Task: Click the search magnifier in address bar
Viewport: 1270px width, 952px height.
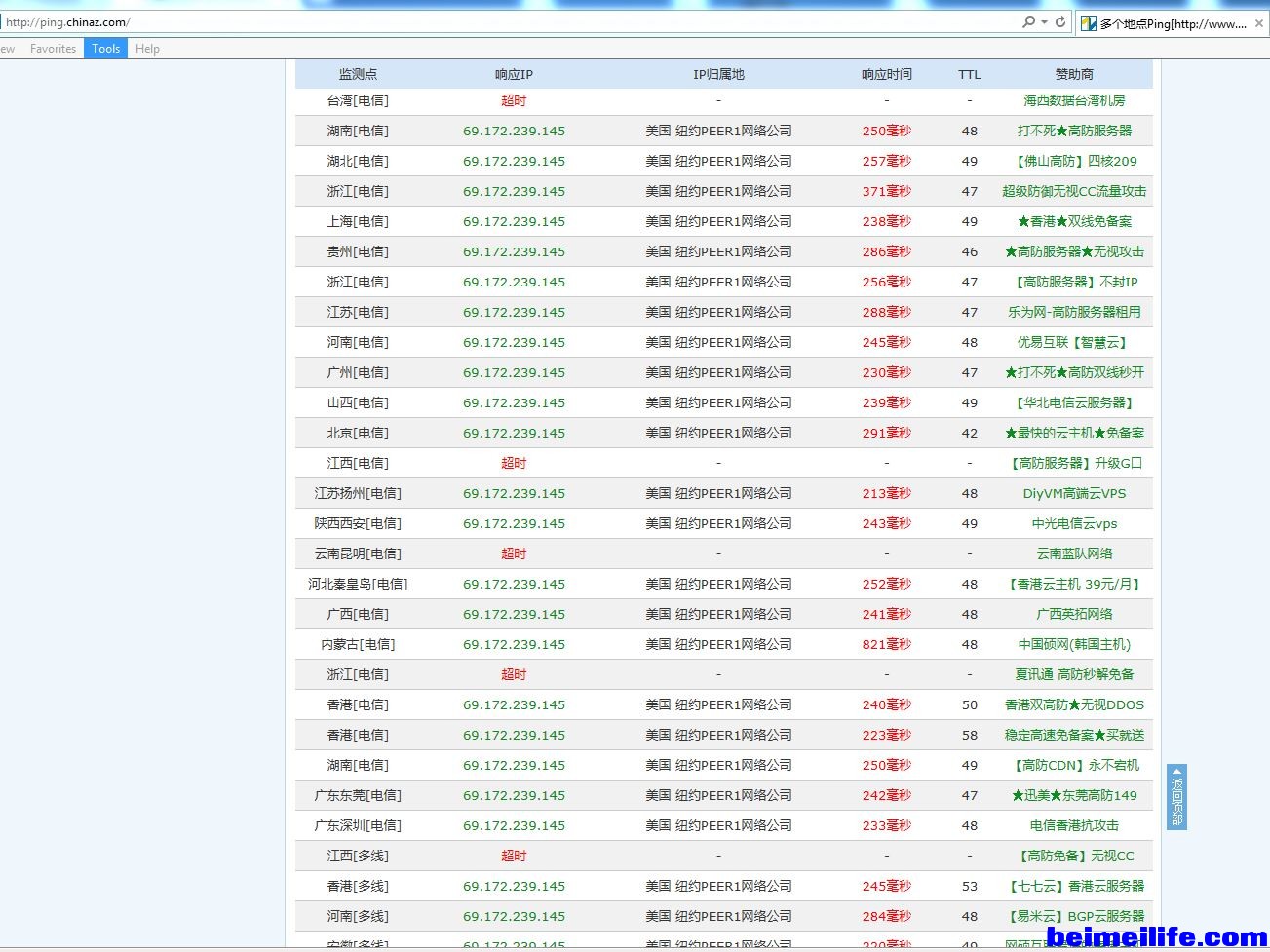Action: coord(1027,21)
